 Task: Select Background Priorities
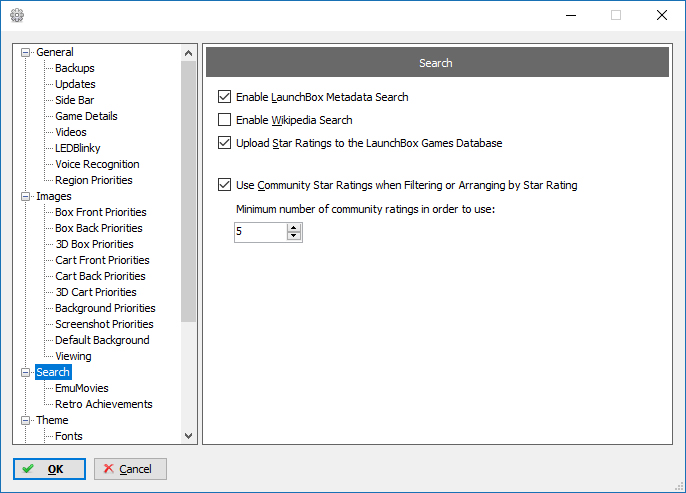(x=105, y=308)
